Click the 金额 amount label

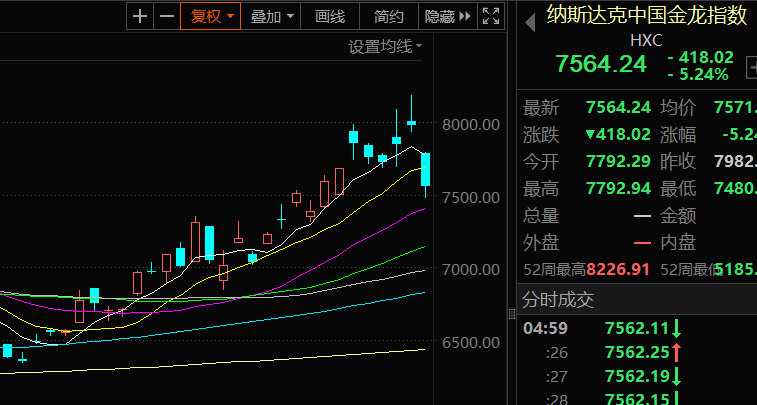(x=678, y=215)
